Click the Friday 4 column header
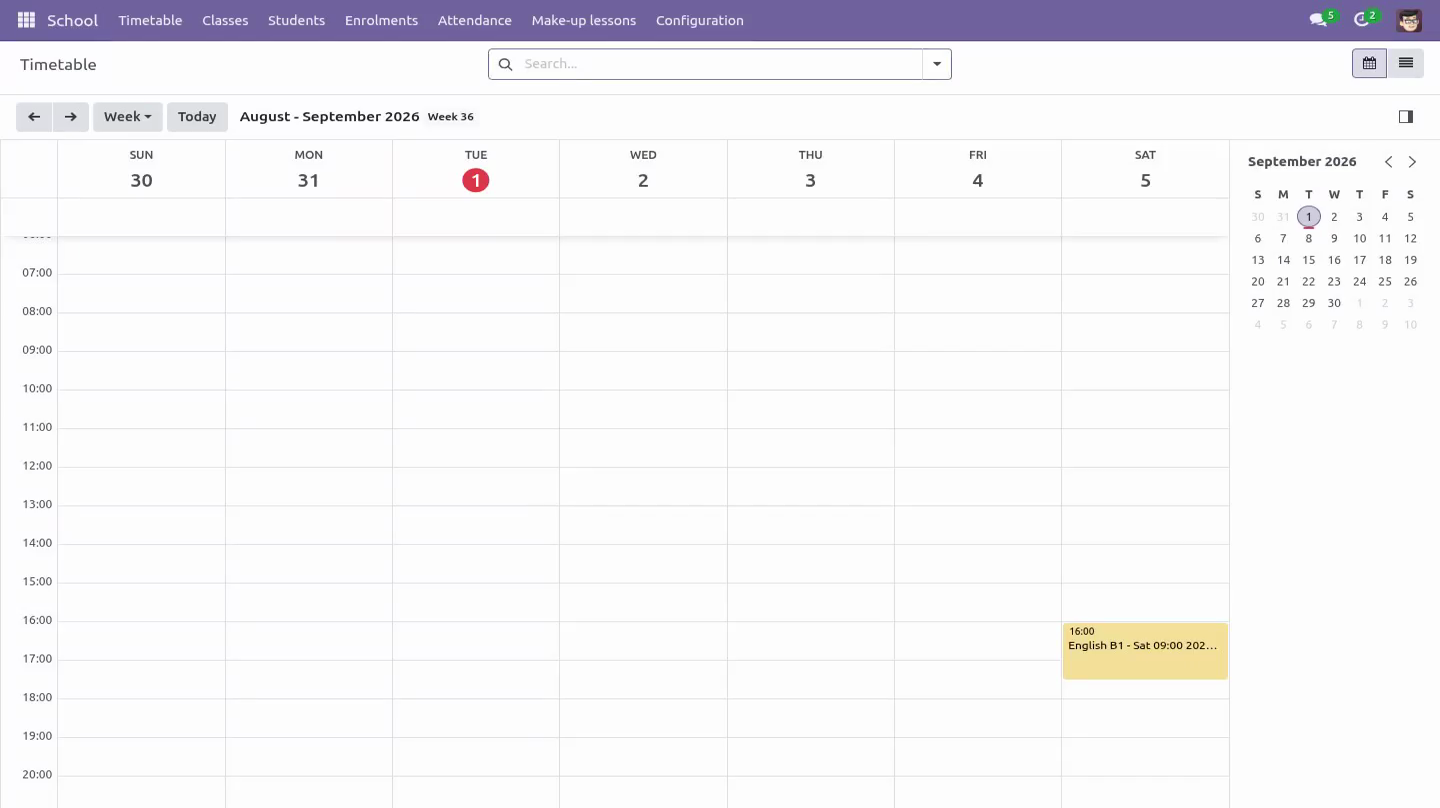The height and width of the screenshot is (808, 1440). coord(978,169)
